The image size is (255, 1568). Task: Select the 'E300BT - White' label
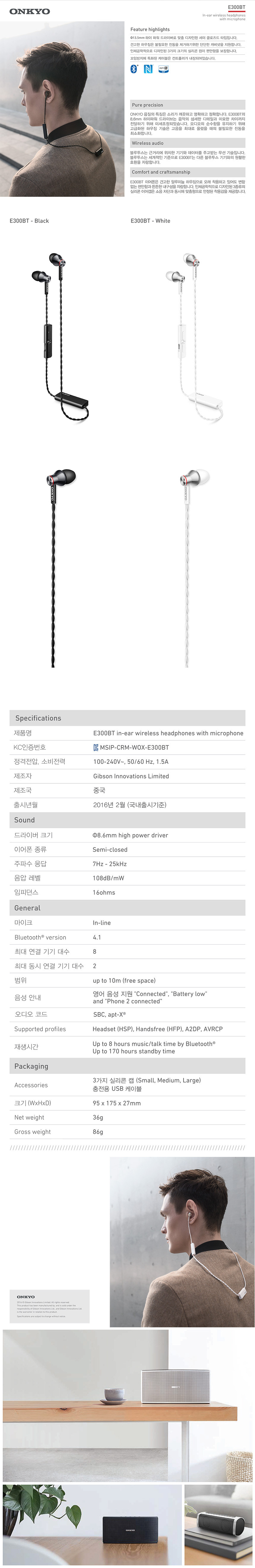150,221
